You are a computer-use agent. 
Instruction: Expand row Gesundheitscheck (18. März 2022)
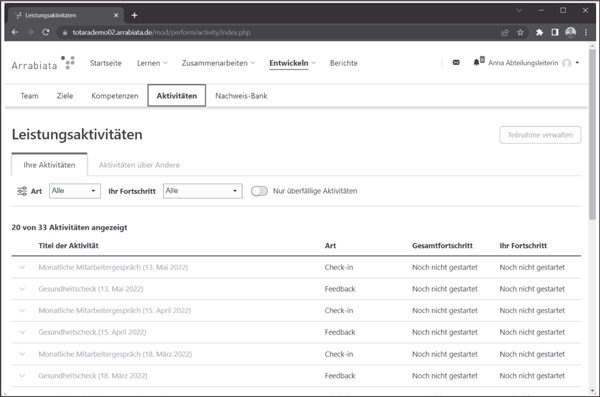tap(22, 376)
